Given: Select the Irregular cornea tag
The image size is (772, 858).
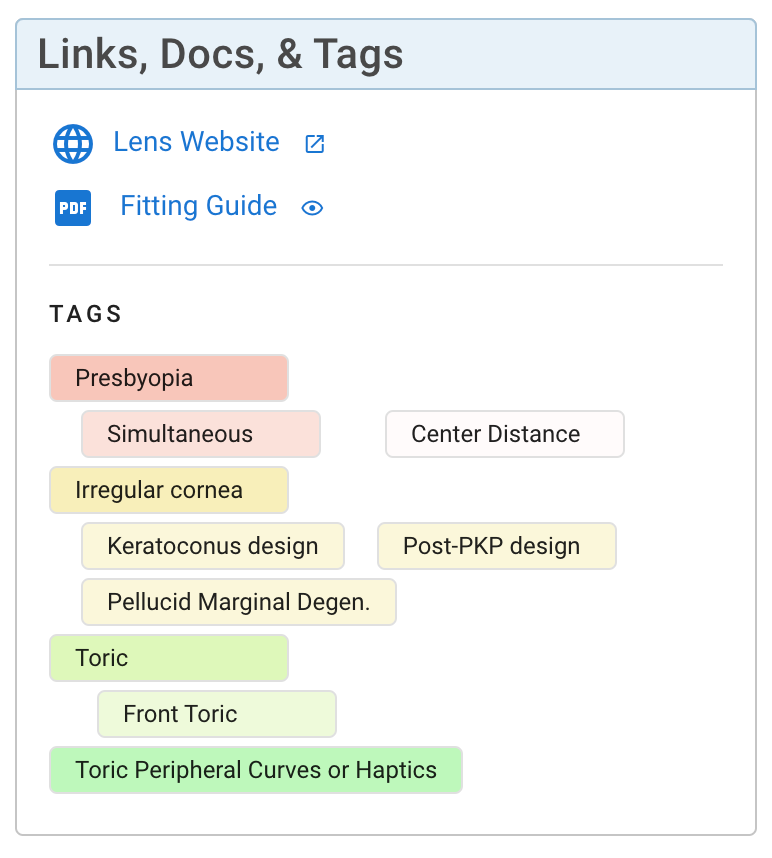Looking at the screenshot, I should [168, 490].
